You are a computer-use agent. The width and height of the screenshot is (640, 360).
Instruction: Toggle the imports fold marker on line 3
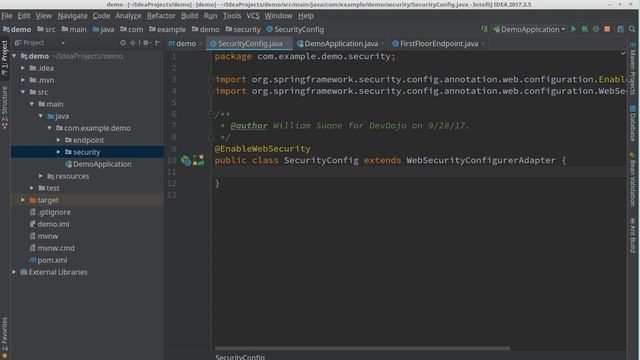point(211,79)
